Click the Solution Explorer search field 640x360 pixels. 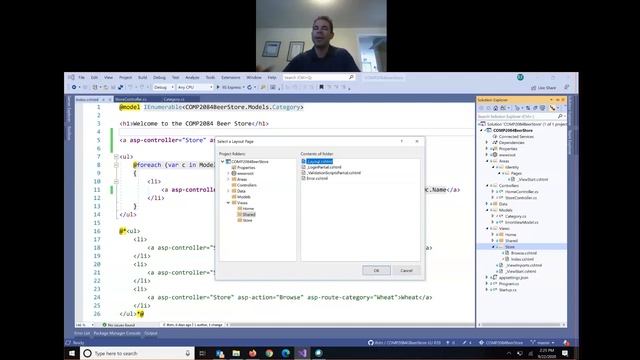coord(521,116)
